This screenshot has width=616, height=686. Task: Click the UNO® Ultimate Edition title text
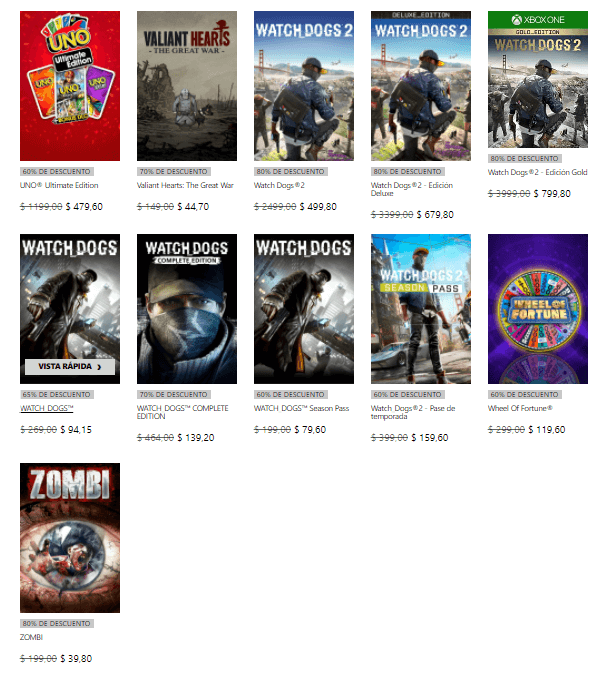[59, 186]
